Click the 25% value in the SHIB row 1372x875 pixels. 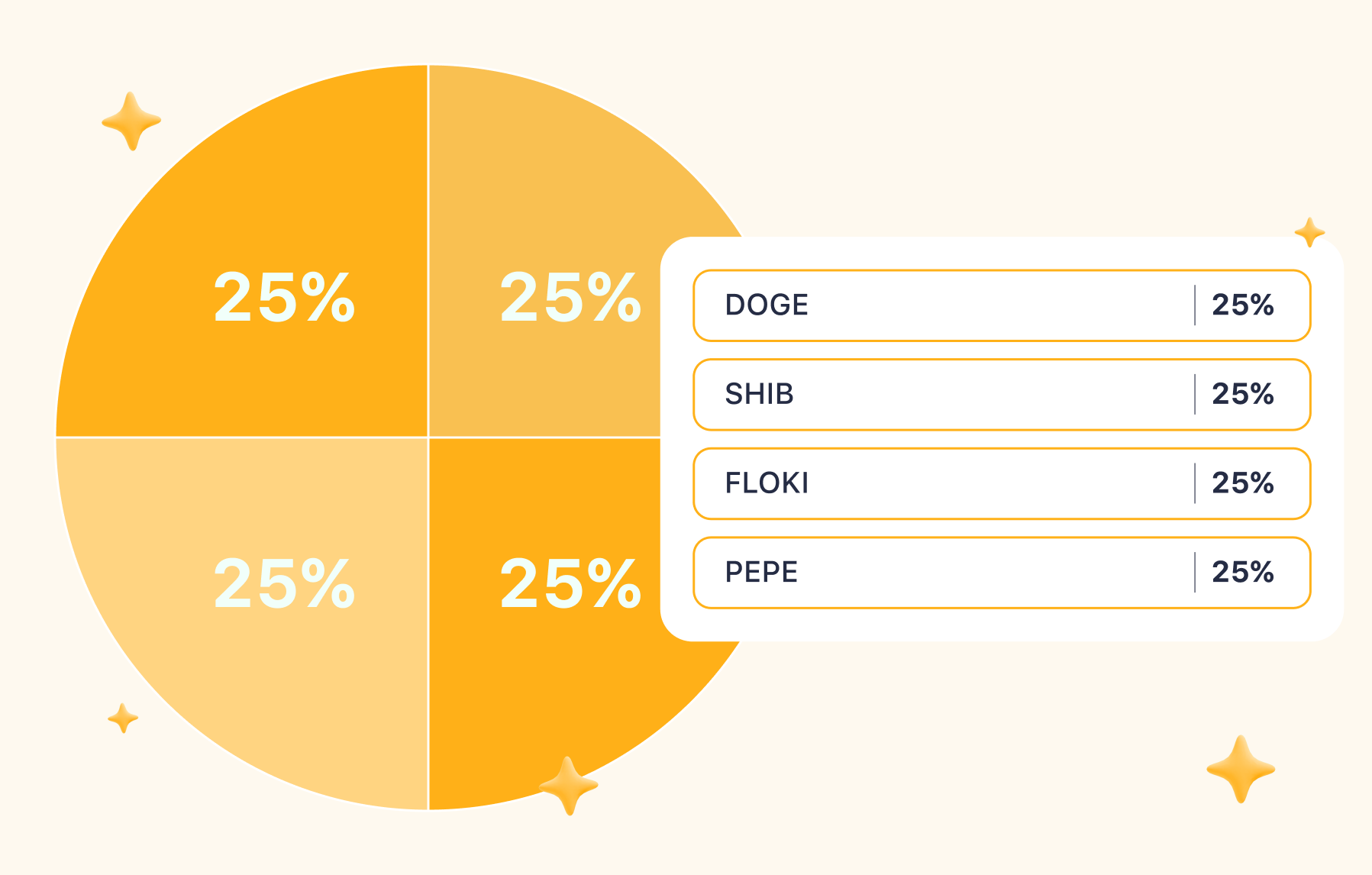coord(1243,395)
